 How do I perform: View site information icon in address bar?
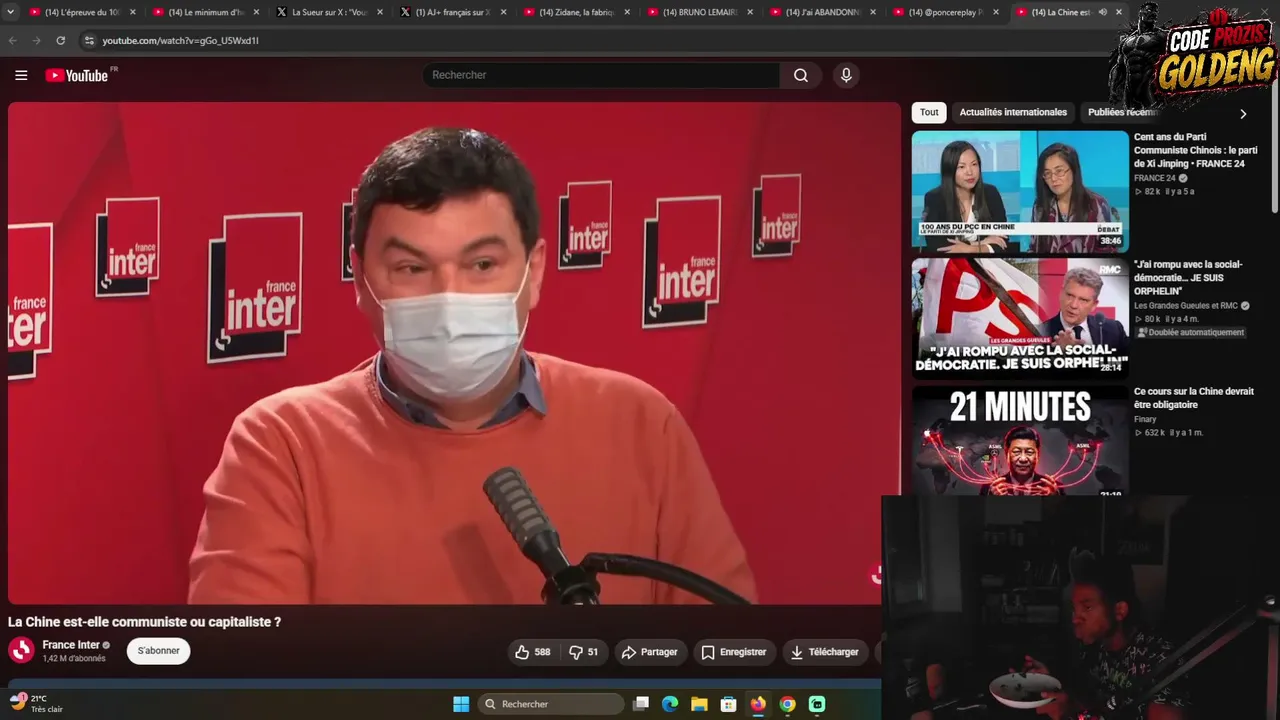pyautogui.click(x=89, y=40)
